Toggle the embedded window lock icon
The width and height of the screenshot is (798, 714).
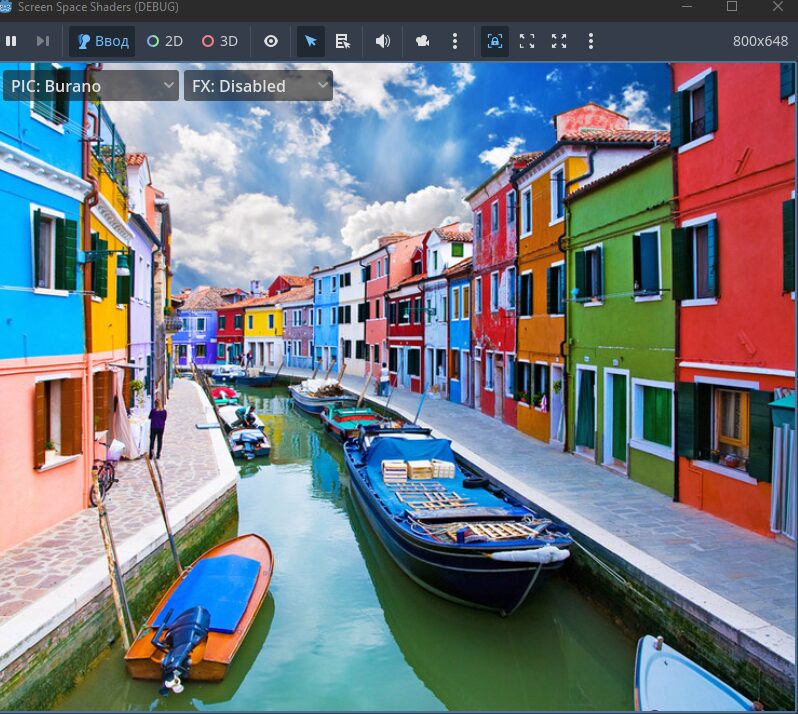(495, 41)
